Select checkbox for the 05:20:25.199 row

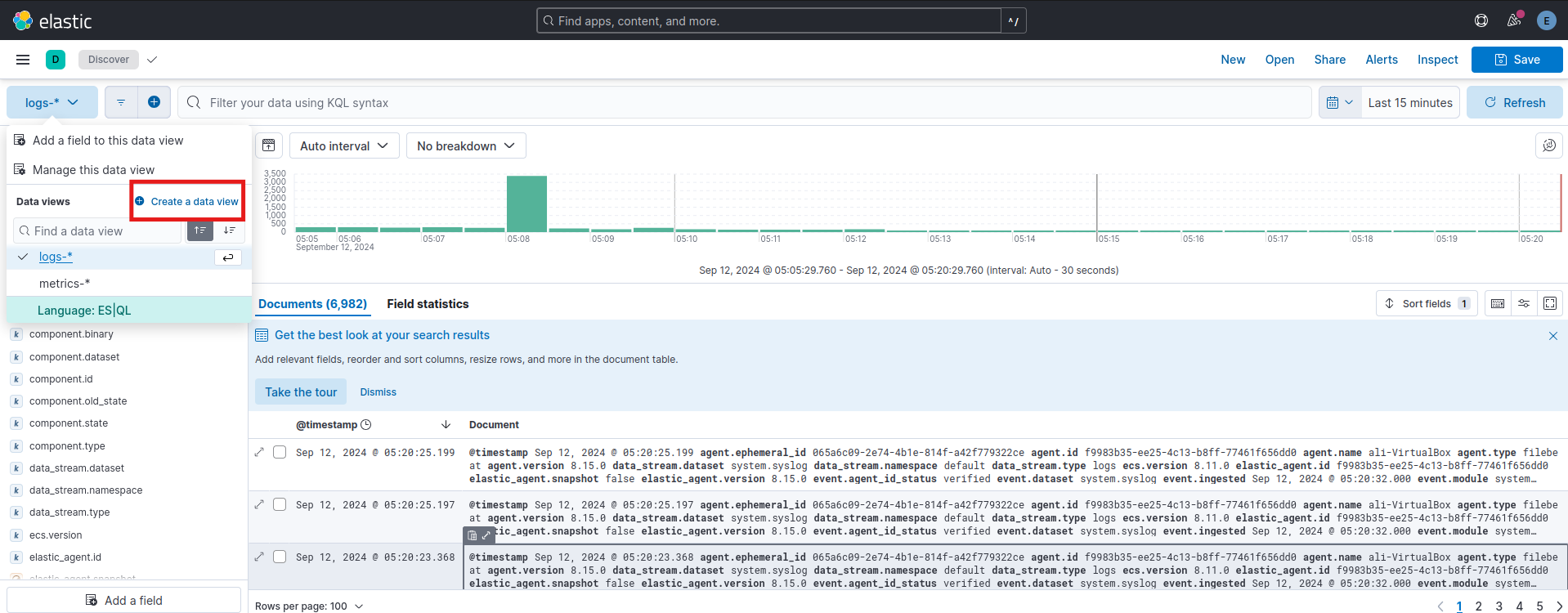coord(280,452)
